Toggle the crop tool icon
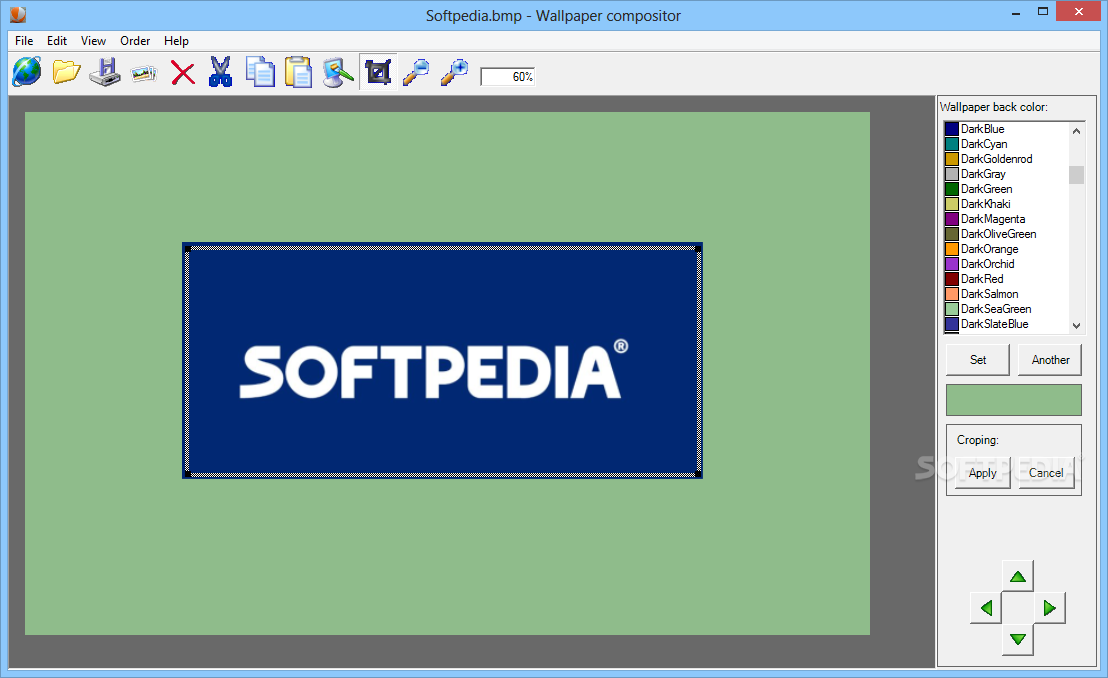Image resolution: width=1108 pixels, height=678 pixels. [x=378, y=72]
